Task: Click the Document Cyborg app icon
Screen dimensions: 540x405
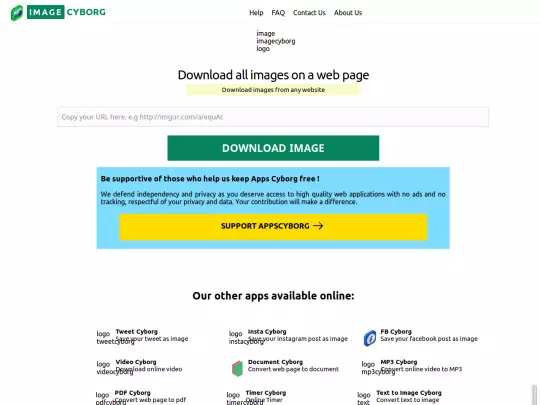Action: 237,368
